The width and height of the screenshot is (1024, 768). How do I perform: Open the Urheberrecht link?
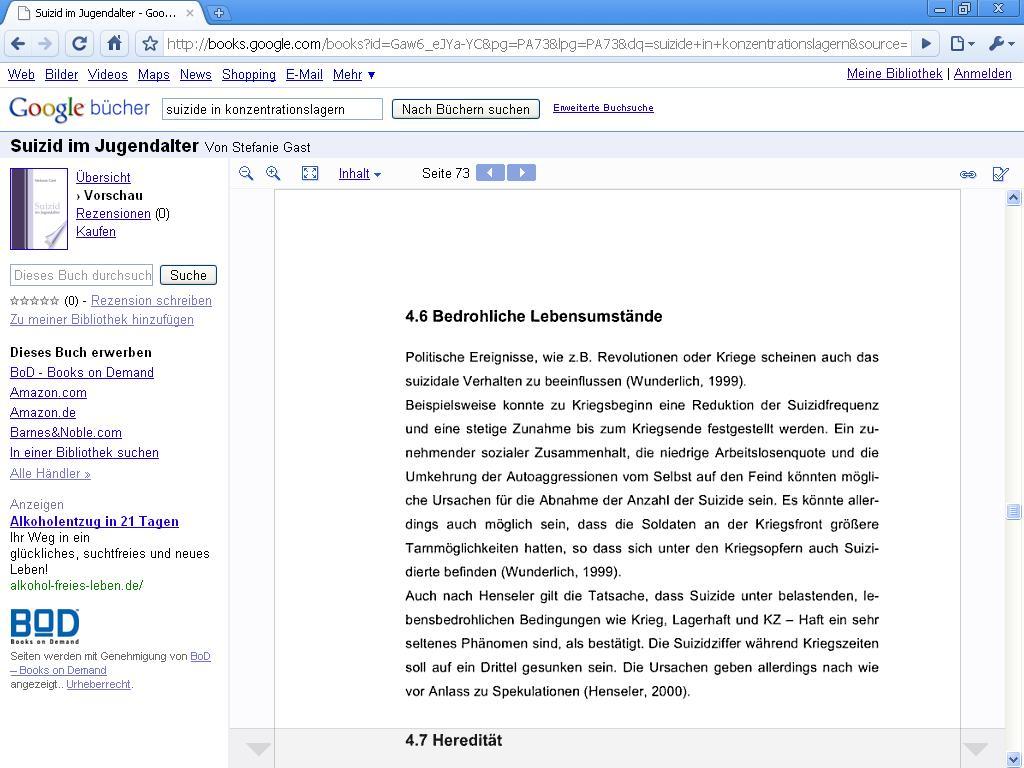pyautogui.click(x=99, y=684)
